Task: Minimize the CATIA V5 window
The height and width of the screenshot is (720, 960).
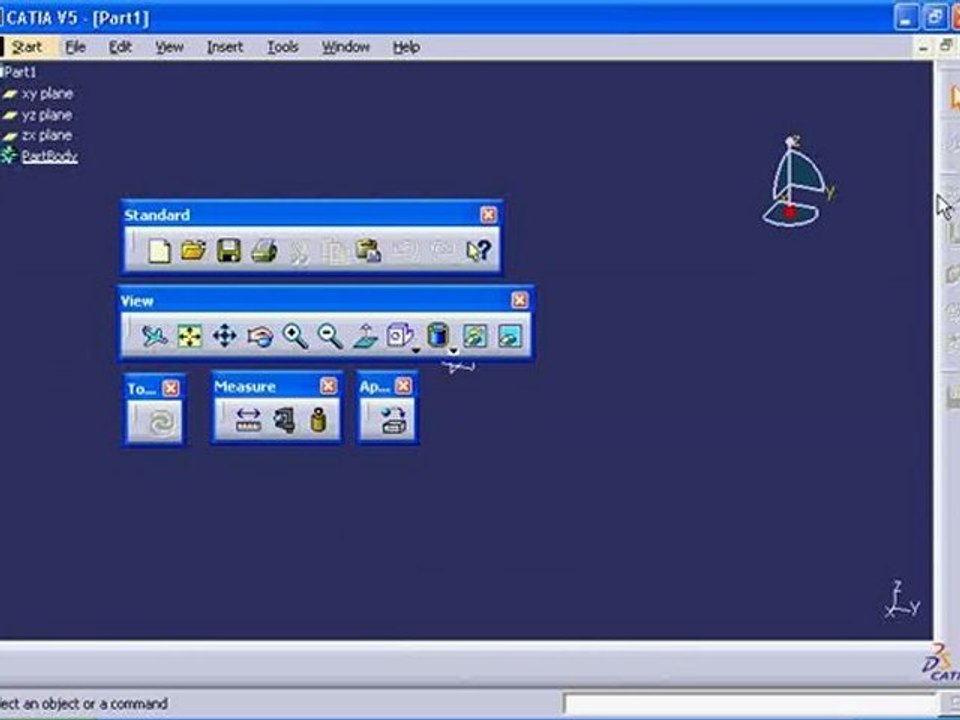Action: point(906,17)
